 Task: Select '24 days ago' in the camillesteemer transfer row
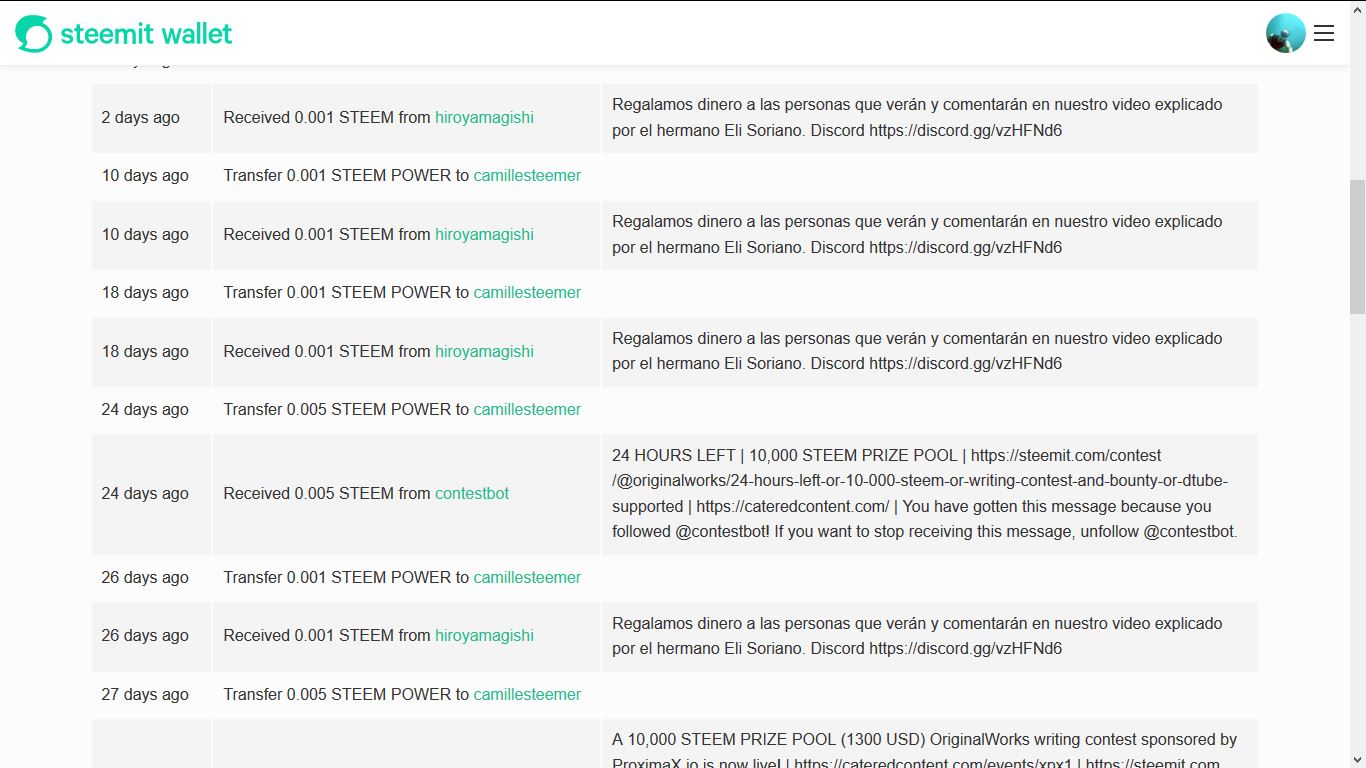pyautogui.click(x=145, y=409)
